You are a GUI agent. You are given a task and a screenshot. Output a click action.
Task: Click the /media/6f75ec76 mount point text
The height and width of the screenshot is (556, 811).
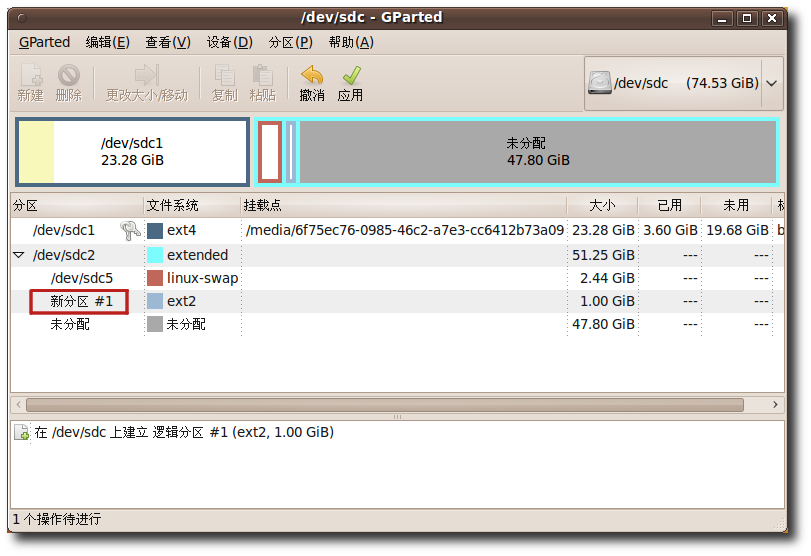coord(404,230)
